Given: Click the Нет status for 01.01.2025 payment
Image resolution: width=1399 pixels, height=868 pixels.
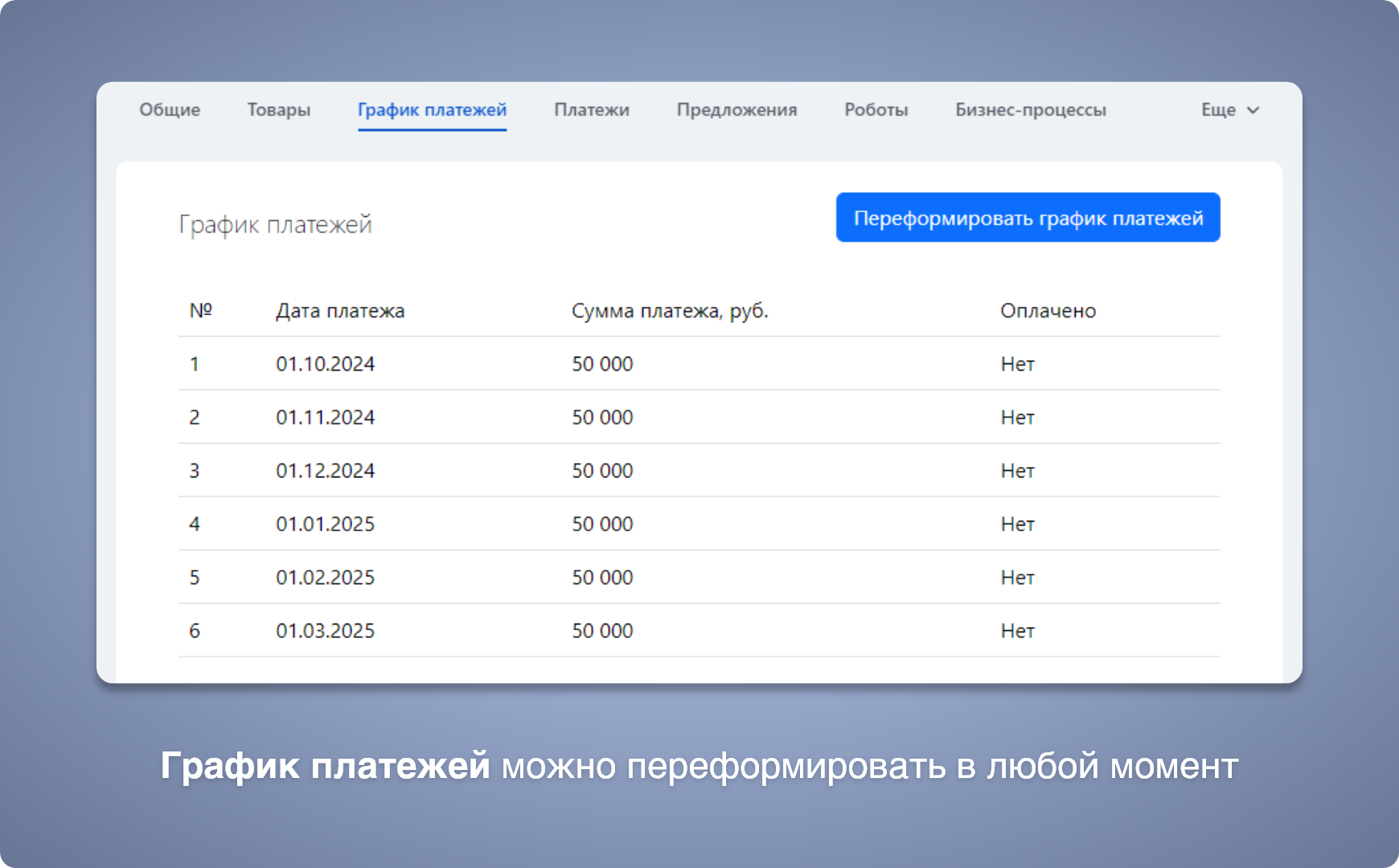Looking at the screenshot, I should coord(1017,524).
